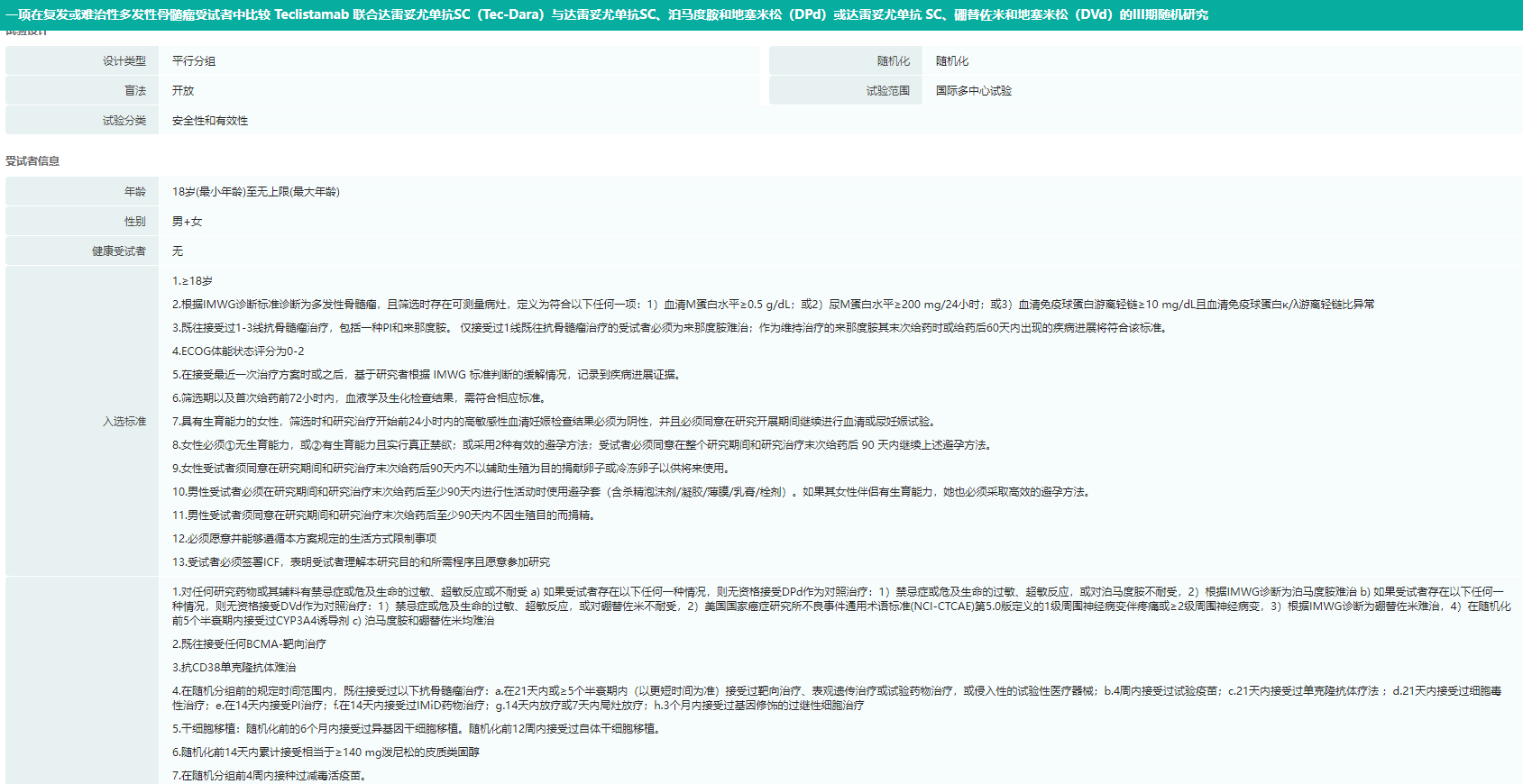Viewport: 1523px width, 784px height.
Task: Click the '受试者信息' section heading
Action: [32, 161]
